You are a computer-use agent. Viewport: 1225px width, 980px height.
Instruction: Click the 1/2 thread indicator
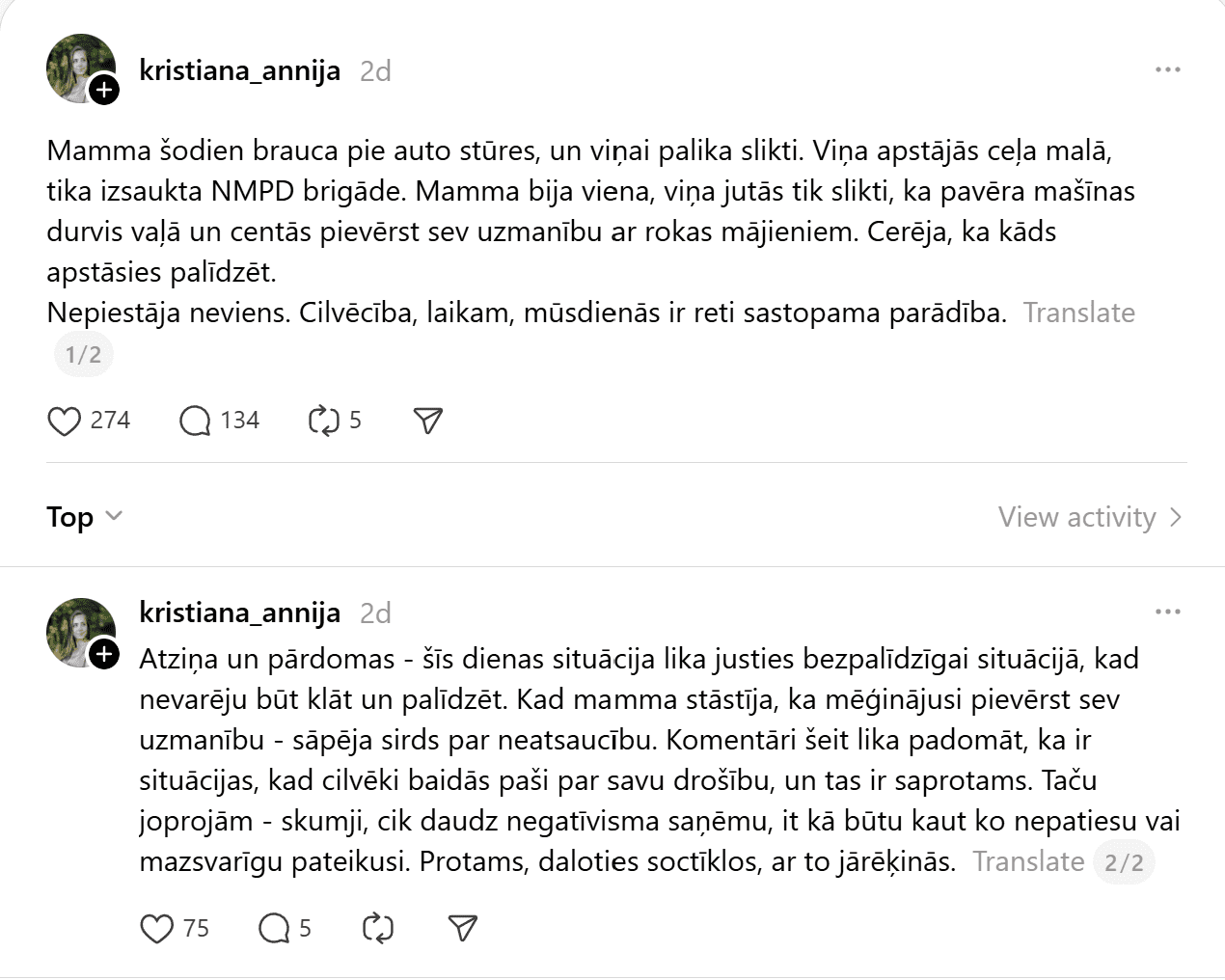[83, 355]
